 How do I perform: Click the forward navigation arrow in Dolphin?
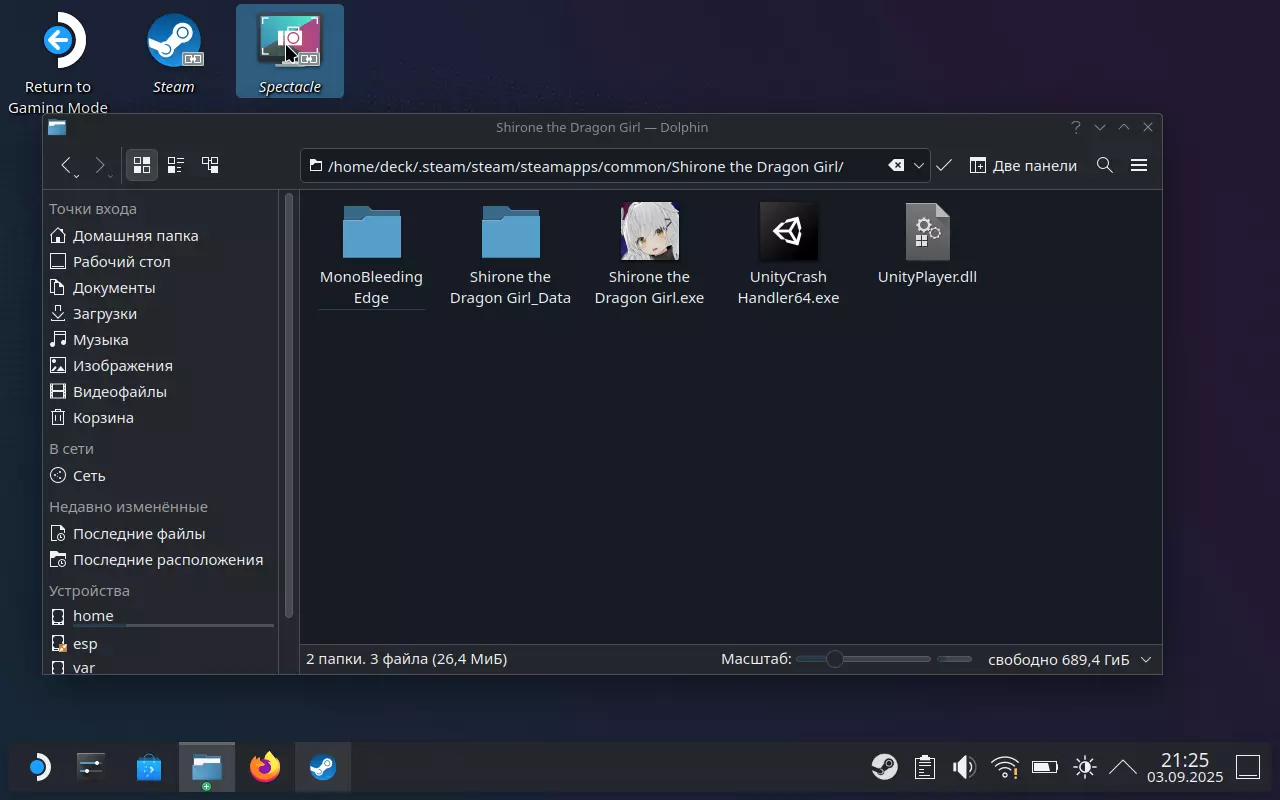click(100, 165)
